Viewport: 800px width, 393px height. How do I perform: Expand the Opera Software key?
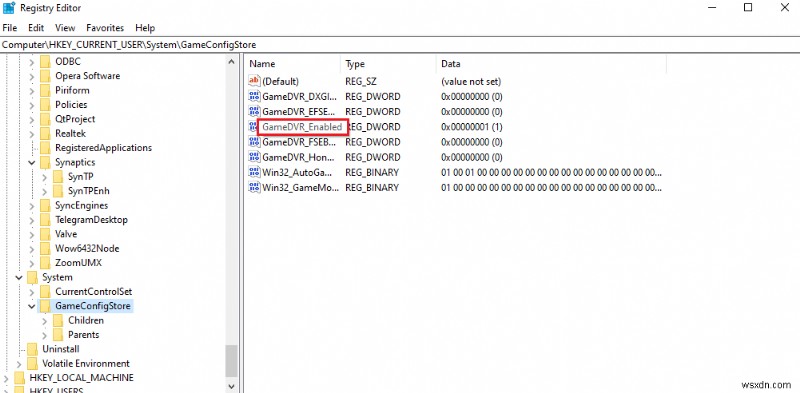[32, 76]
